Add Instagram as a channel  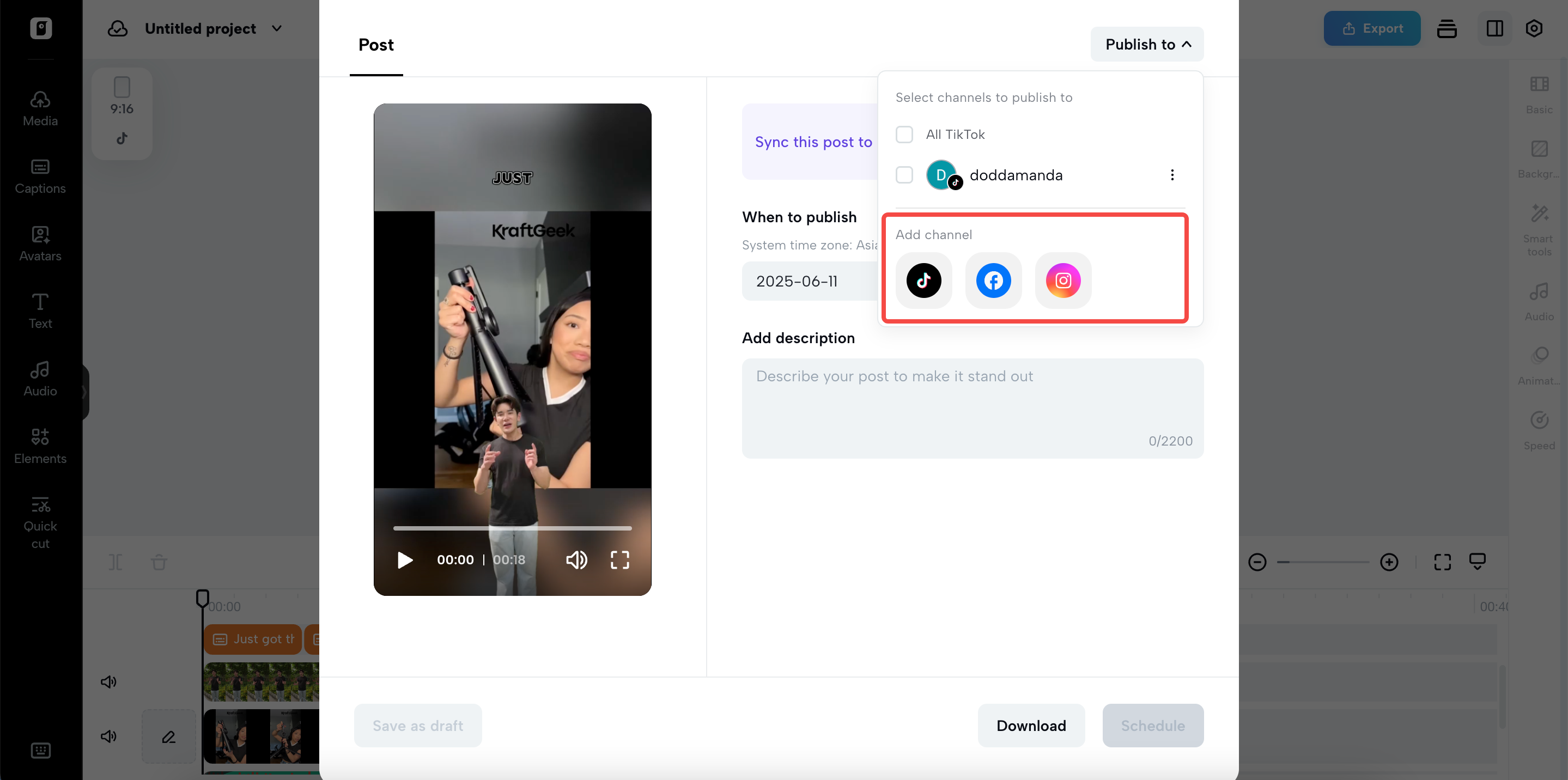pos(1063,281)
